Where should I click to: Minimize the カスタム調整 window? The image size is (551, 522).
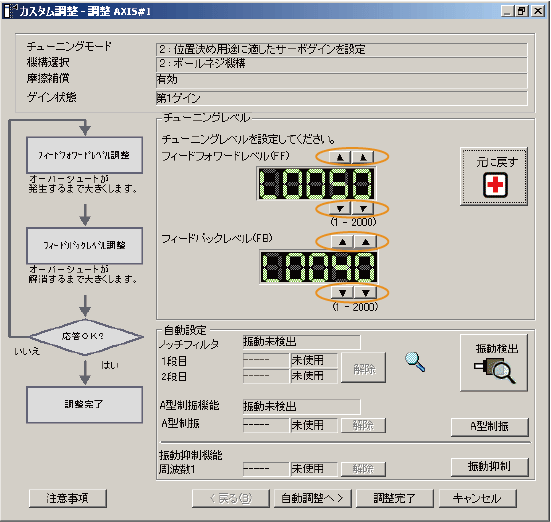click(x=508, y=11)
